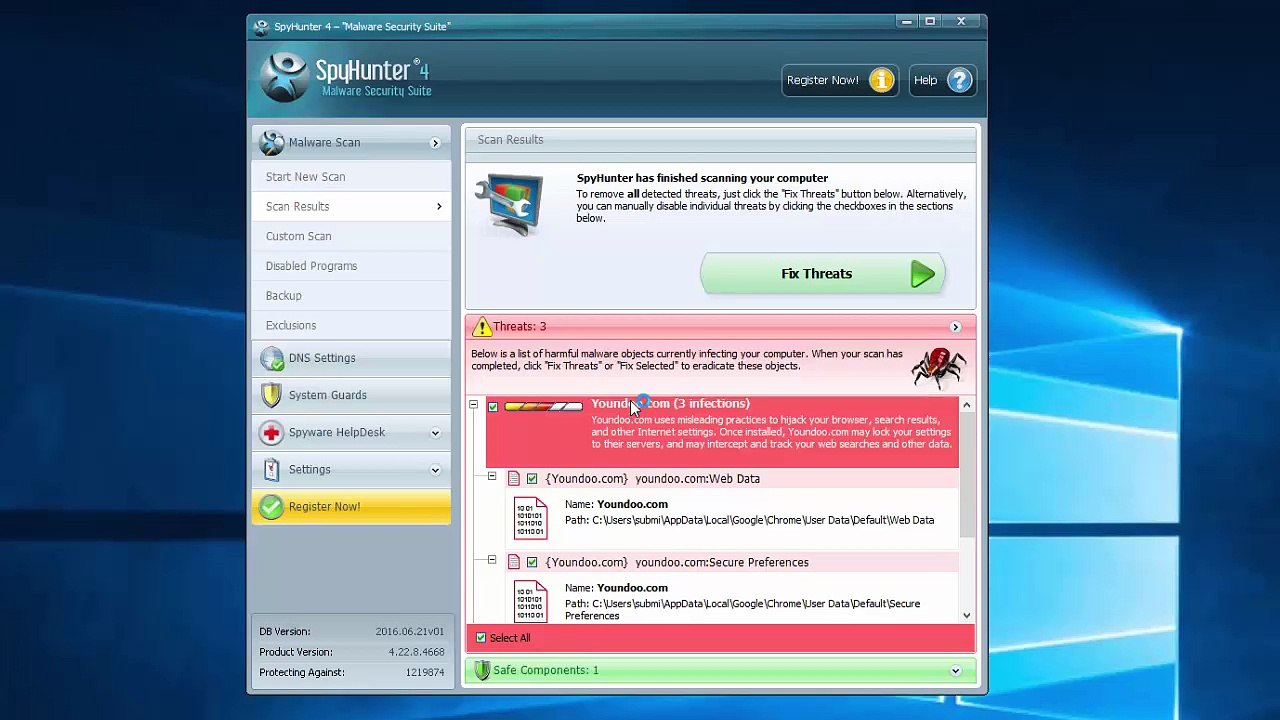The width and height of the screenshot is (1280, 720).
Task: Expand the Spyware HelpDesk section arrow
Action: [x=435, y=433]
